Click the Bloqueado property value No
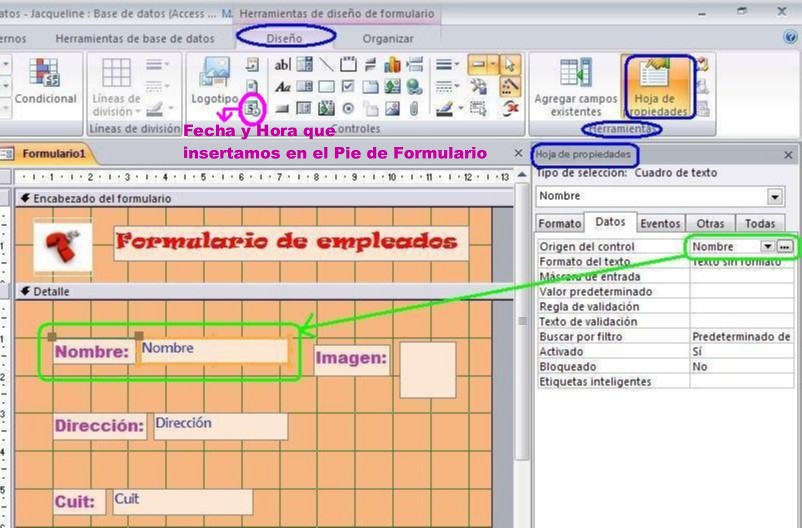Viewport: 802px width, 528px height. 742,366
